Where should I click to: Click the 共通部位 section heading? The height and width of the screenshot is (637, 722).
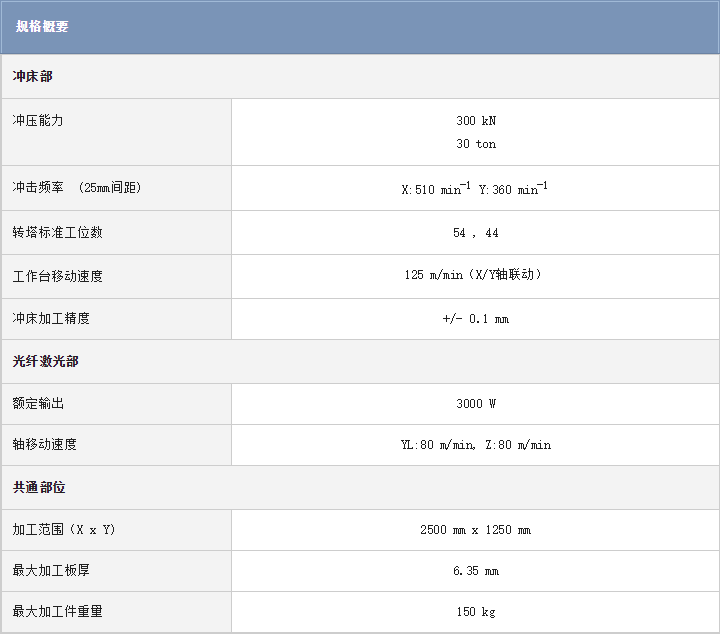39,488
